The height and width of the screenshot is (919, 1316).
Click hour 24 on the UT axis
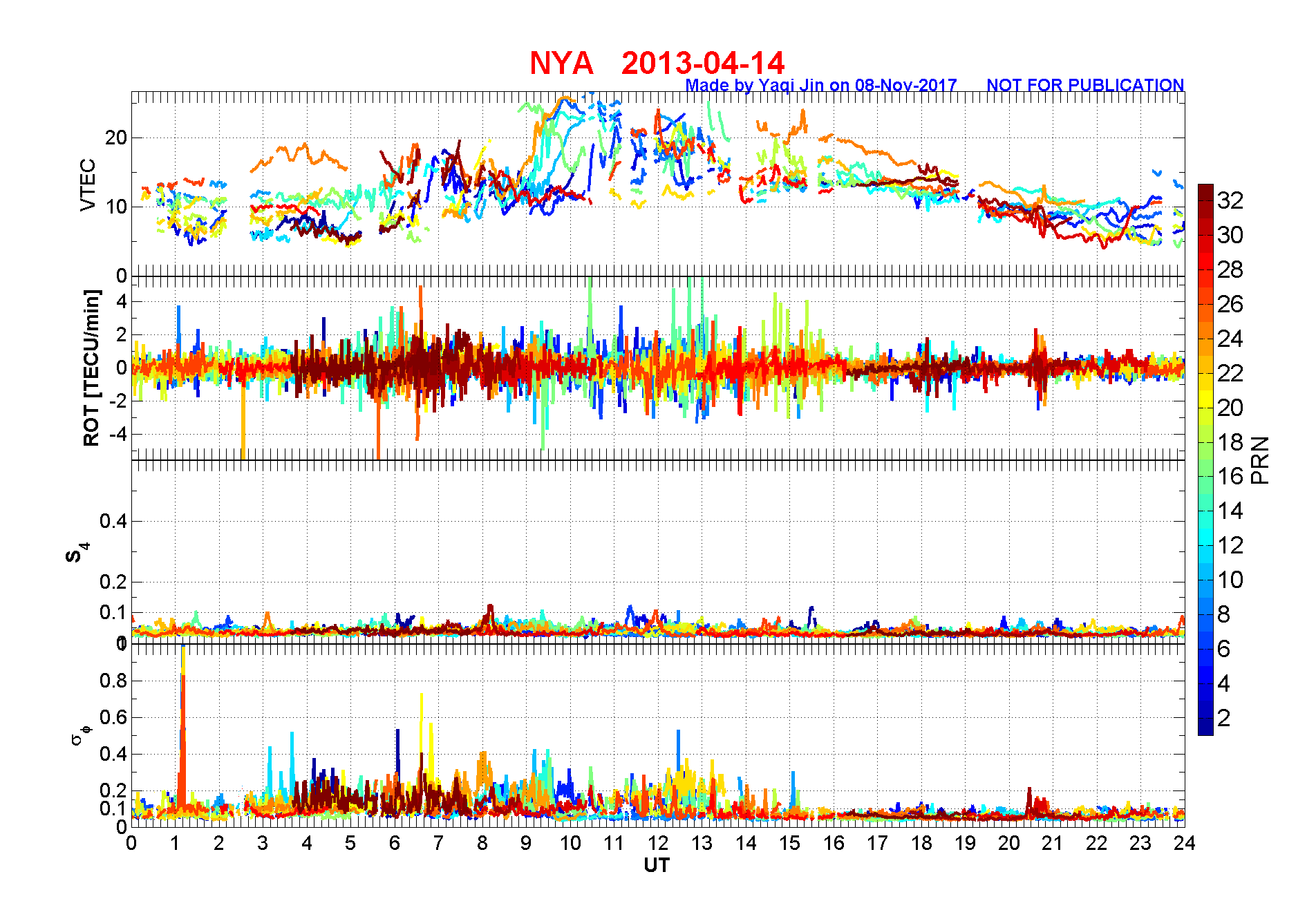tap(1185, 843)
